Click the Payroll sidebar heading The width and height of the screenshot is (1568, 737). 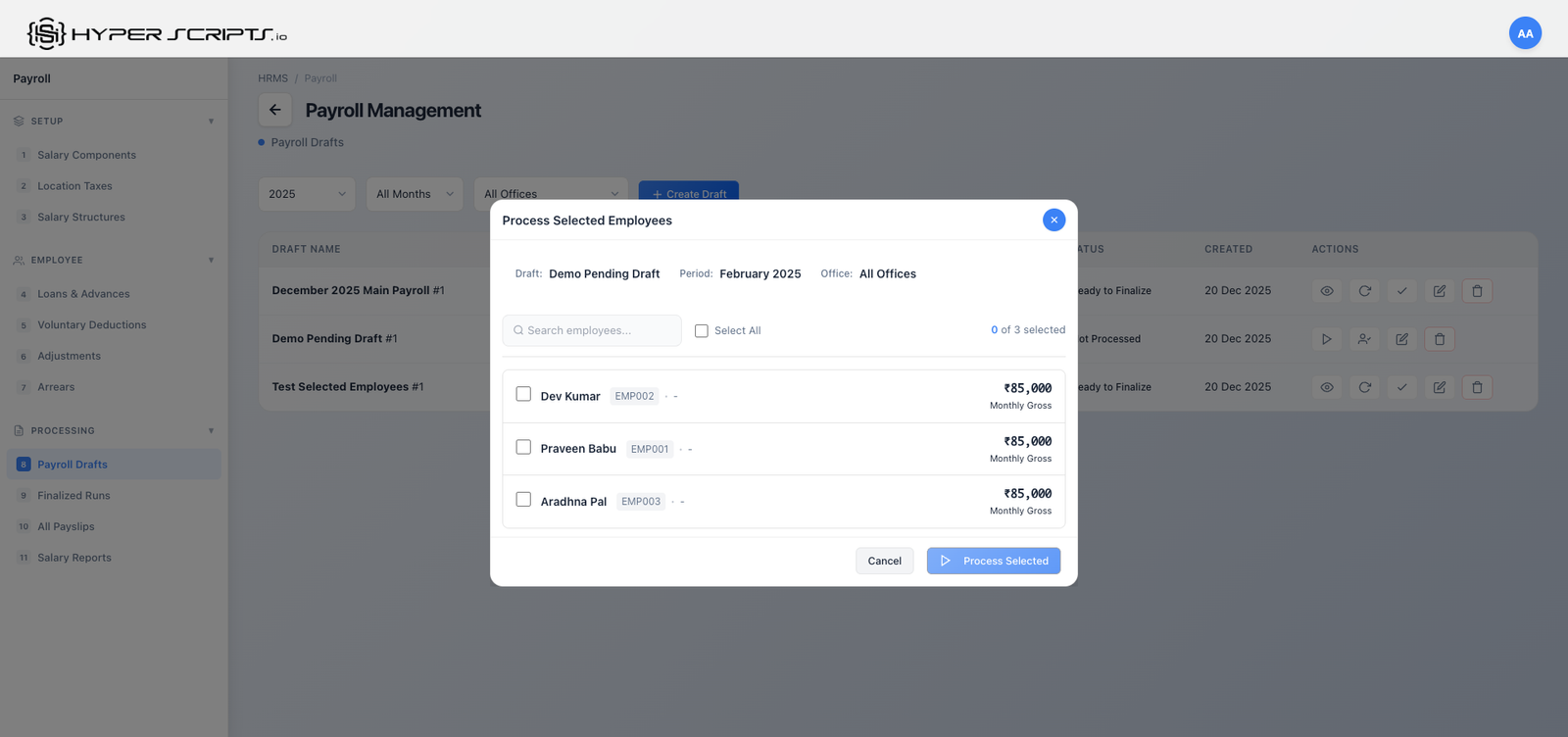31,78
